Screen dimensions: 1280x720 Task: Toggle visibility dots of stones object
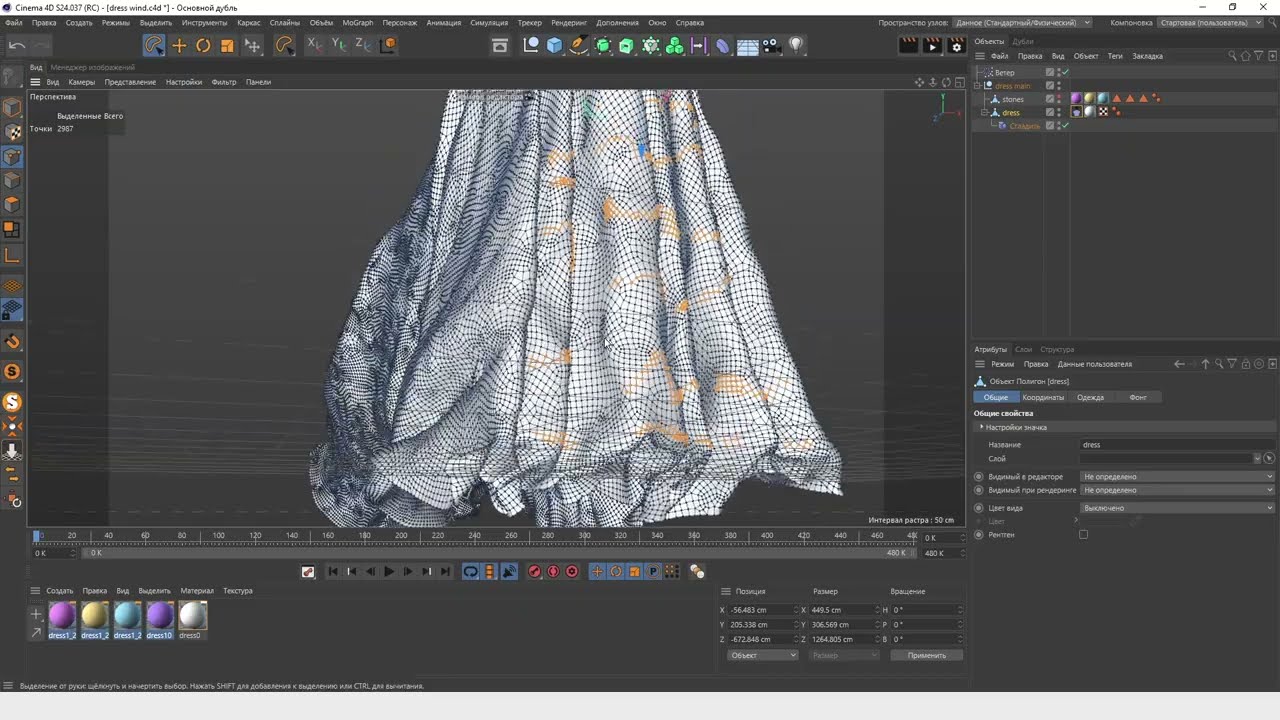[x=1059, y=99]
